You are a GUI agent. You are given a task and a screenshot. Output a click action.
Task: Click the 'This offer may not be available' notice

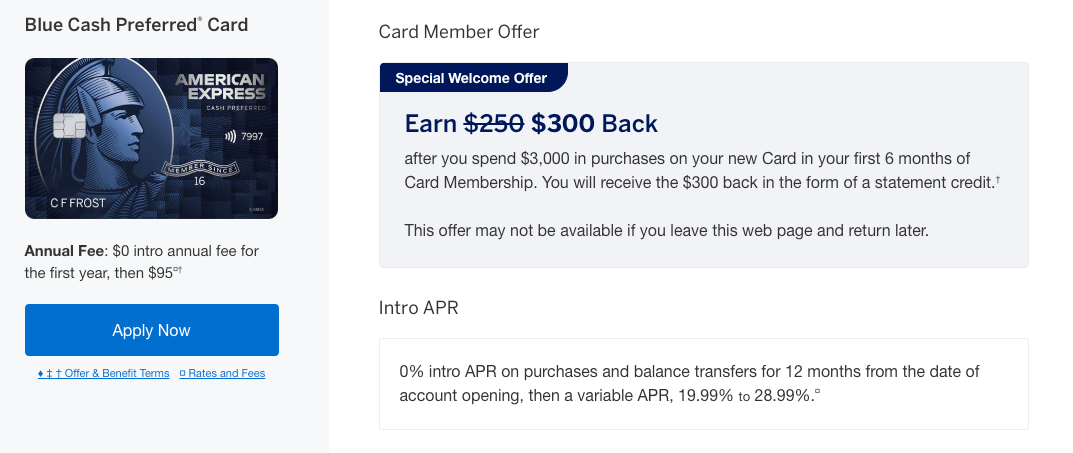click(x=666, y=231)
